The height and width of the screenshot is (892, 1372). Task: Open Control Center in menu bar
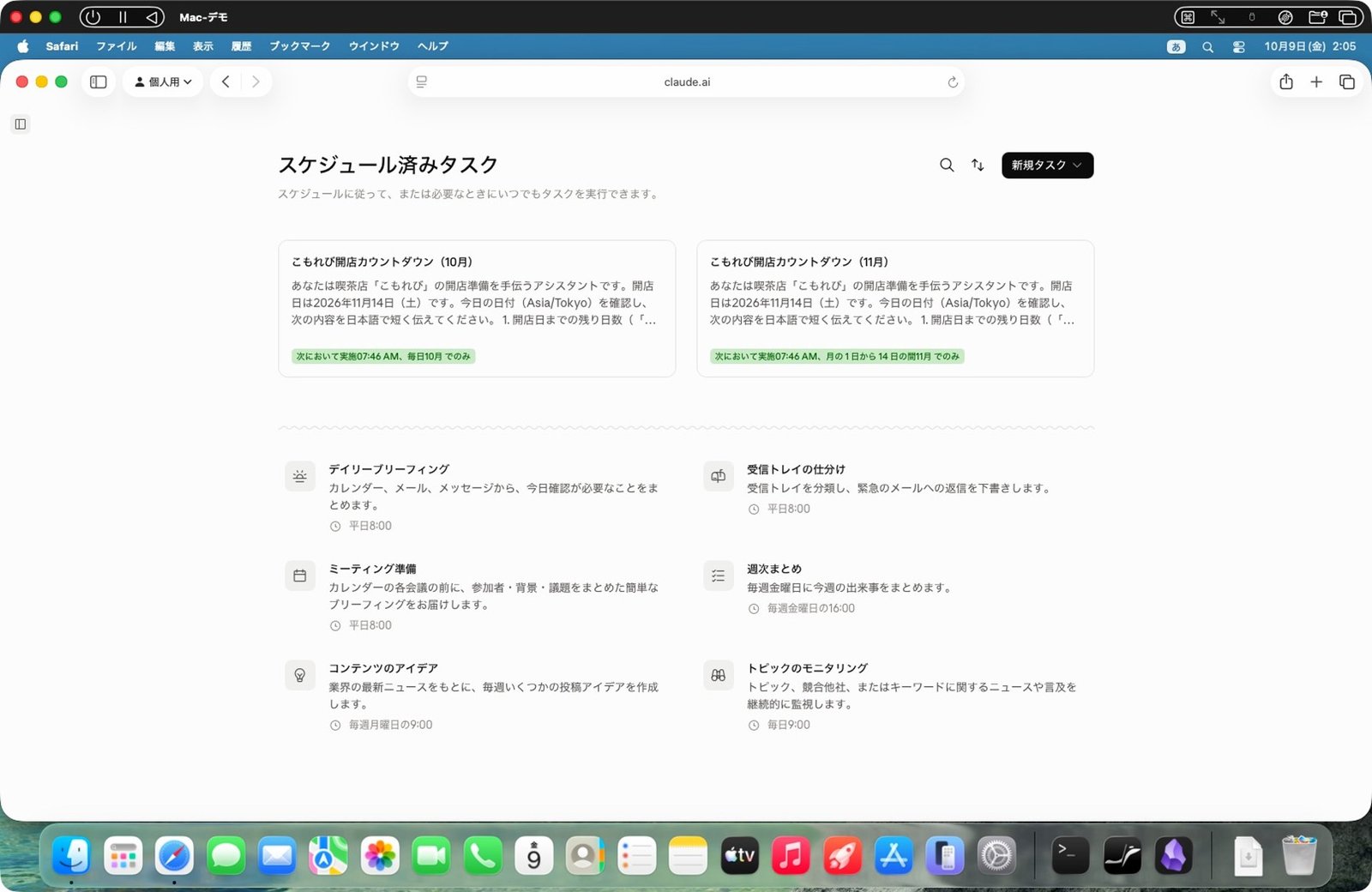[x=1238, y=47]
